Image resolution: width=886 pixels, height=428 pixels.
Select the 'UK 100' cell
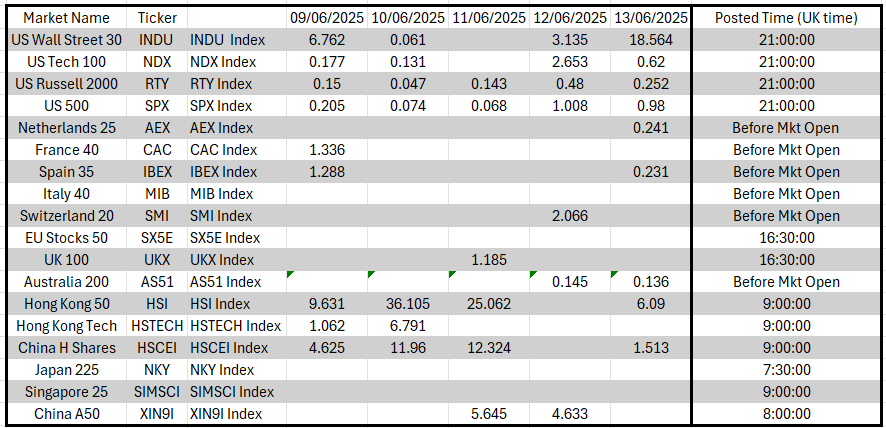click(66, 260)
